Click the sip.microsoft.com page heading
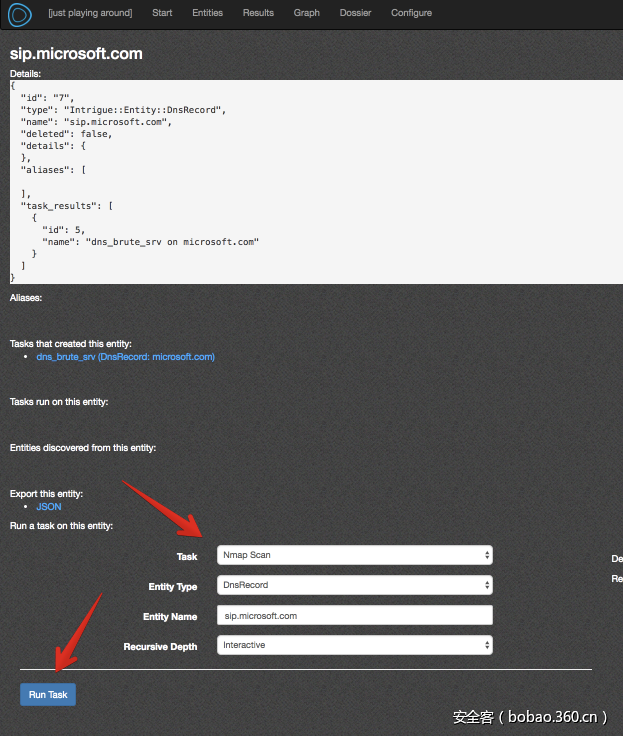623x736 pixels. (76, 54)
